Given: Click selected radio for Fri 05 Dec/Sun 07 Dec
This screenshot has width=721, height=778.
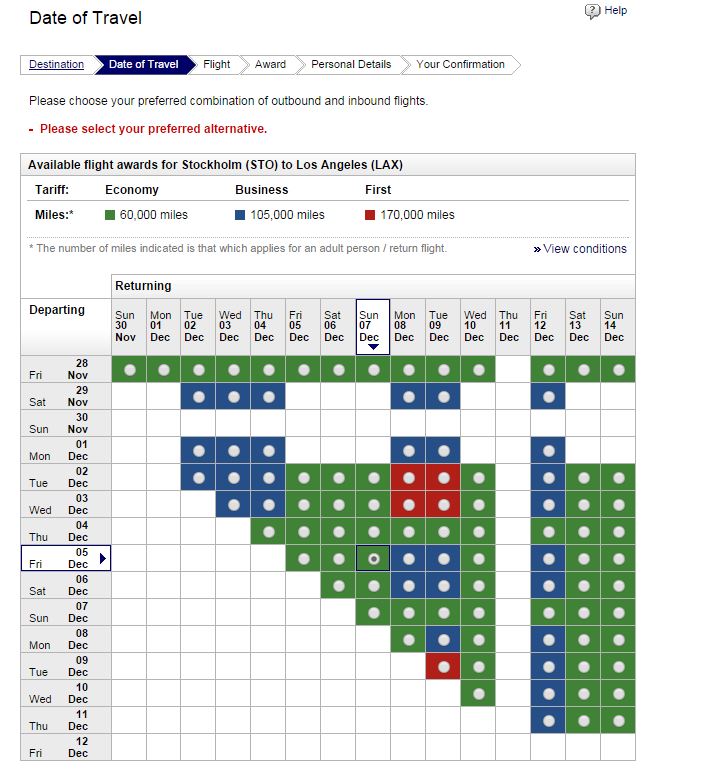Looking at the screenshot, I should pos(374,559).
